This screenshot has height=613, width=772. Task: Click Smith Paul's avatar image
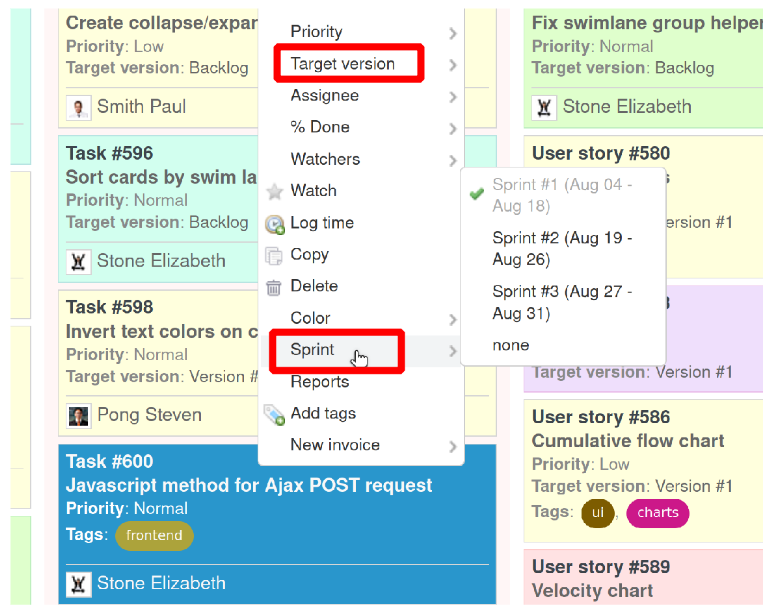78,107
